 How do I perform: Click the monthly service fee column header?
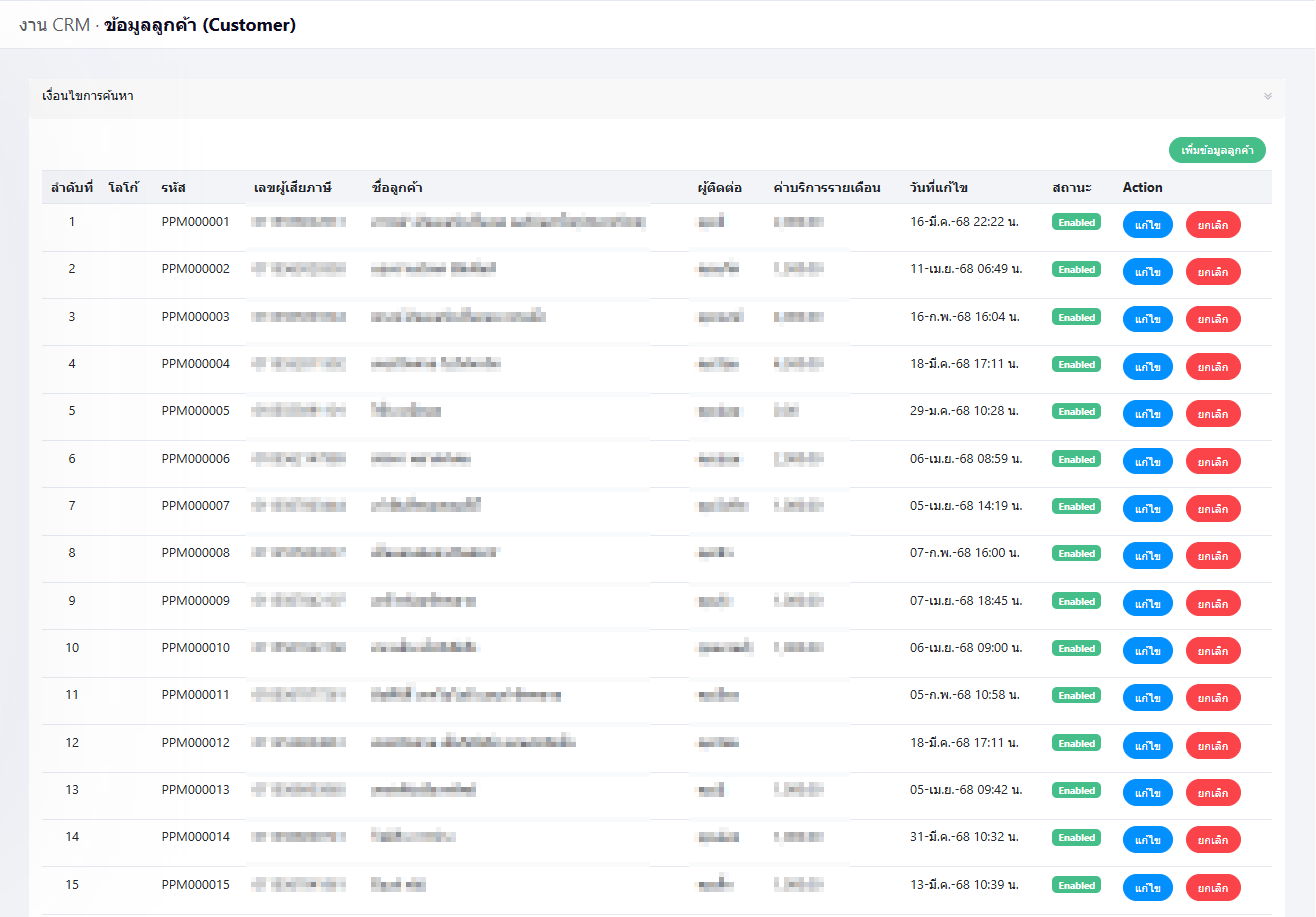coord(827,188)
